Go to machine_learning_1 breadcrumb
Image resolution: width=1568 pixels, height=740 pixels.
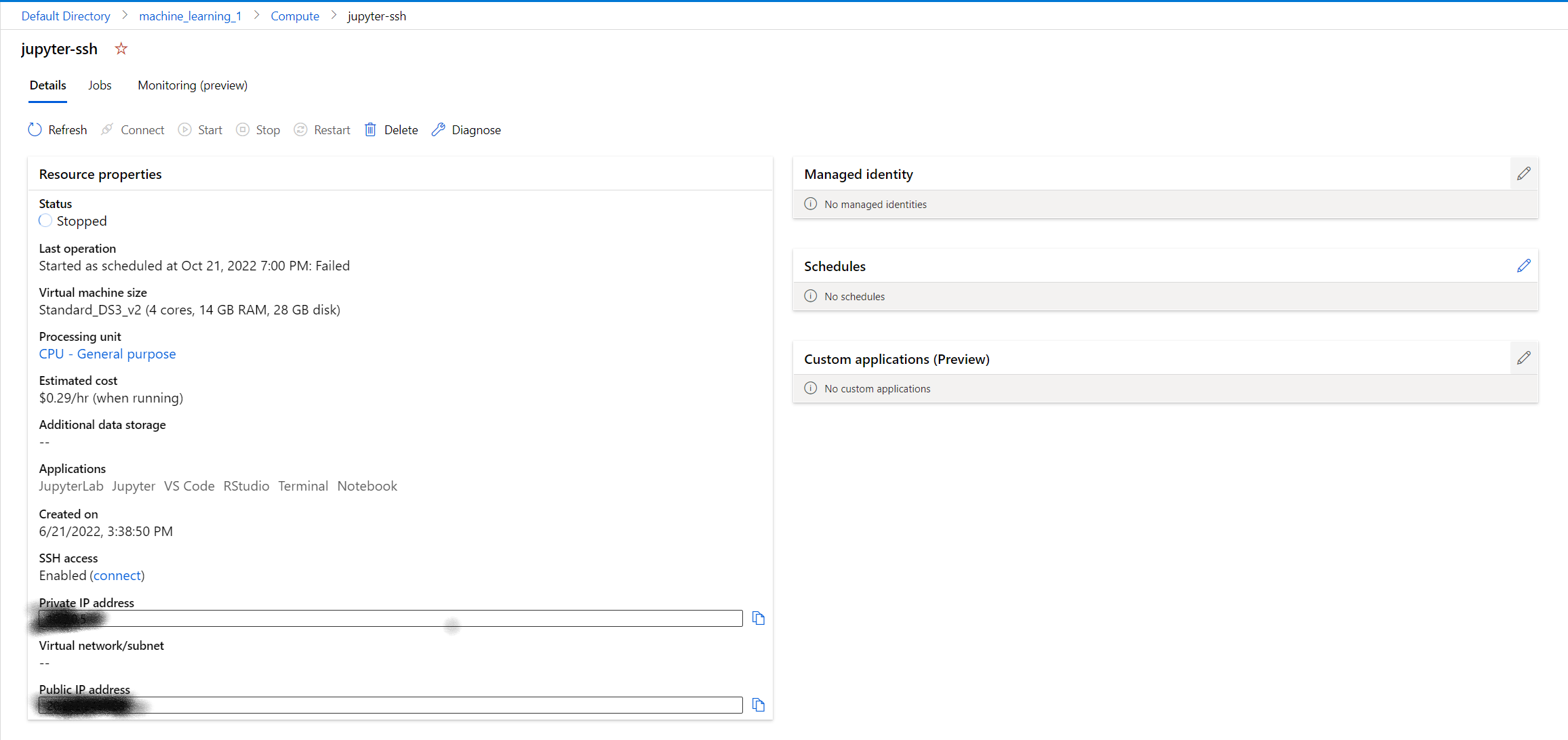190,16
